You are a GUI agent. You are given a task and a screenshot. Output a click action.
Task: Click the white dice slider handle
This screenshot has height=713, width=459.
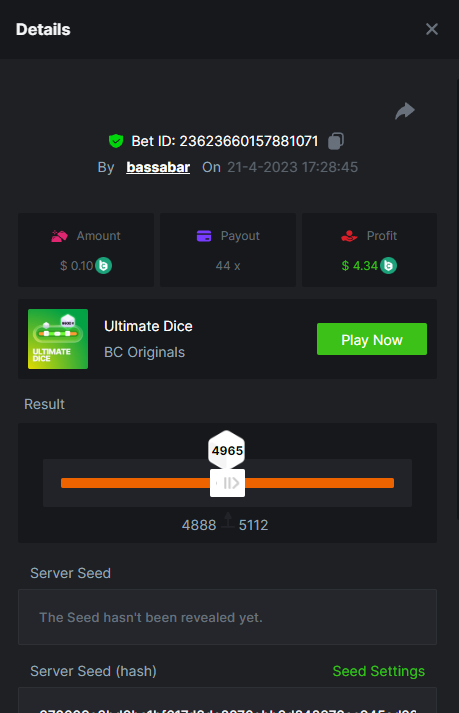coord(227,483)
